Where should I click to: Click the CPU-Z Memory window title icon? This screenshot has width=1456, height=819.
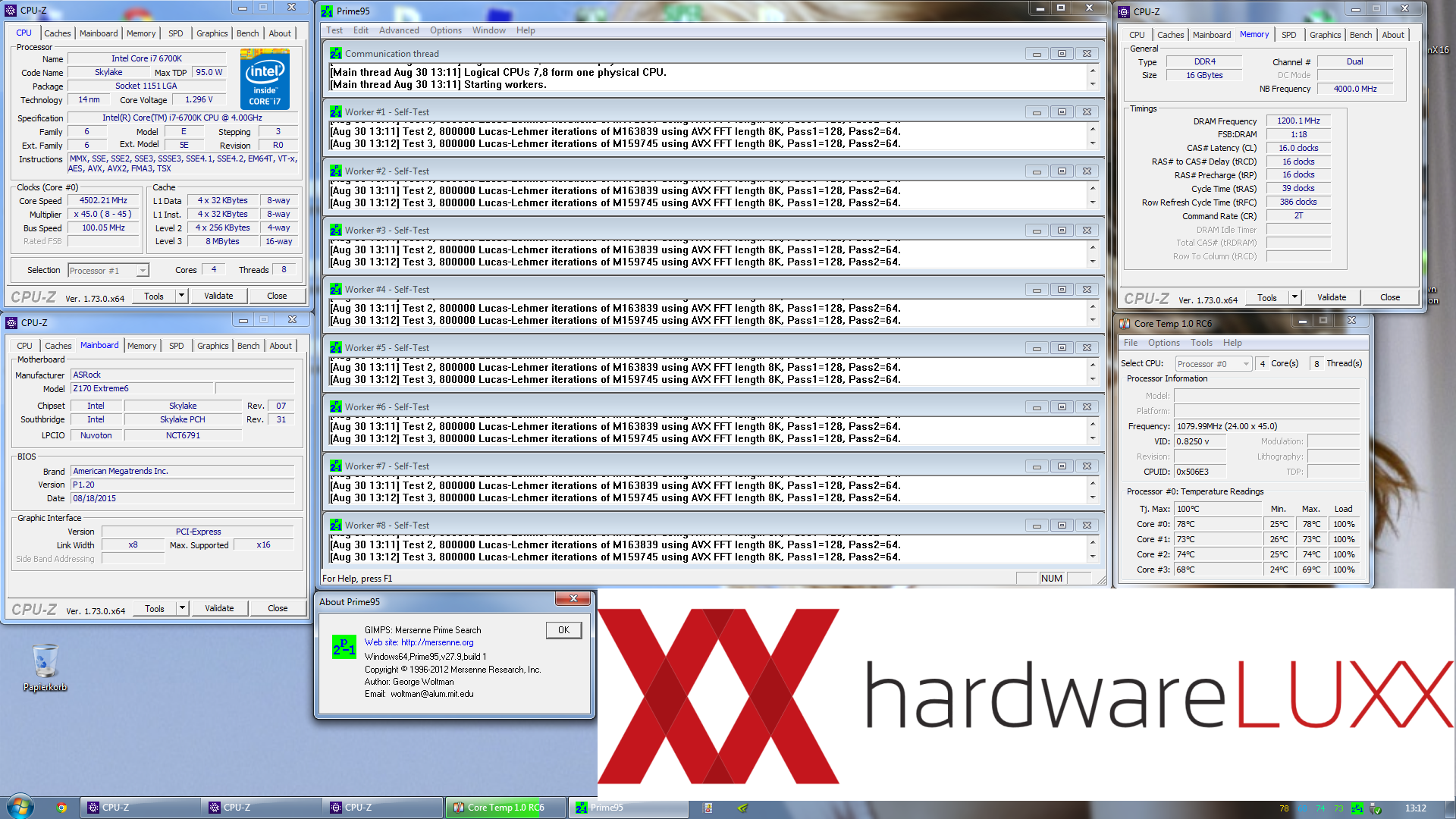pos(1125,12)
